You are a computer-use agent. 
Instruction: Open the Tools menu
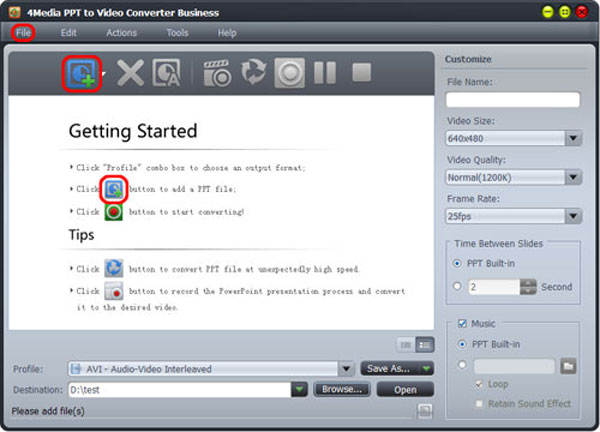pyautogui.click(x=177, y=33)
